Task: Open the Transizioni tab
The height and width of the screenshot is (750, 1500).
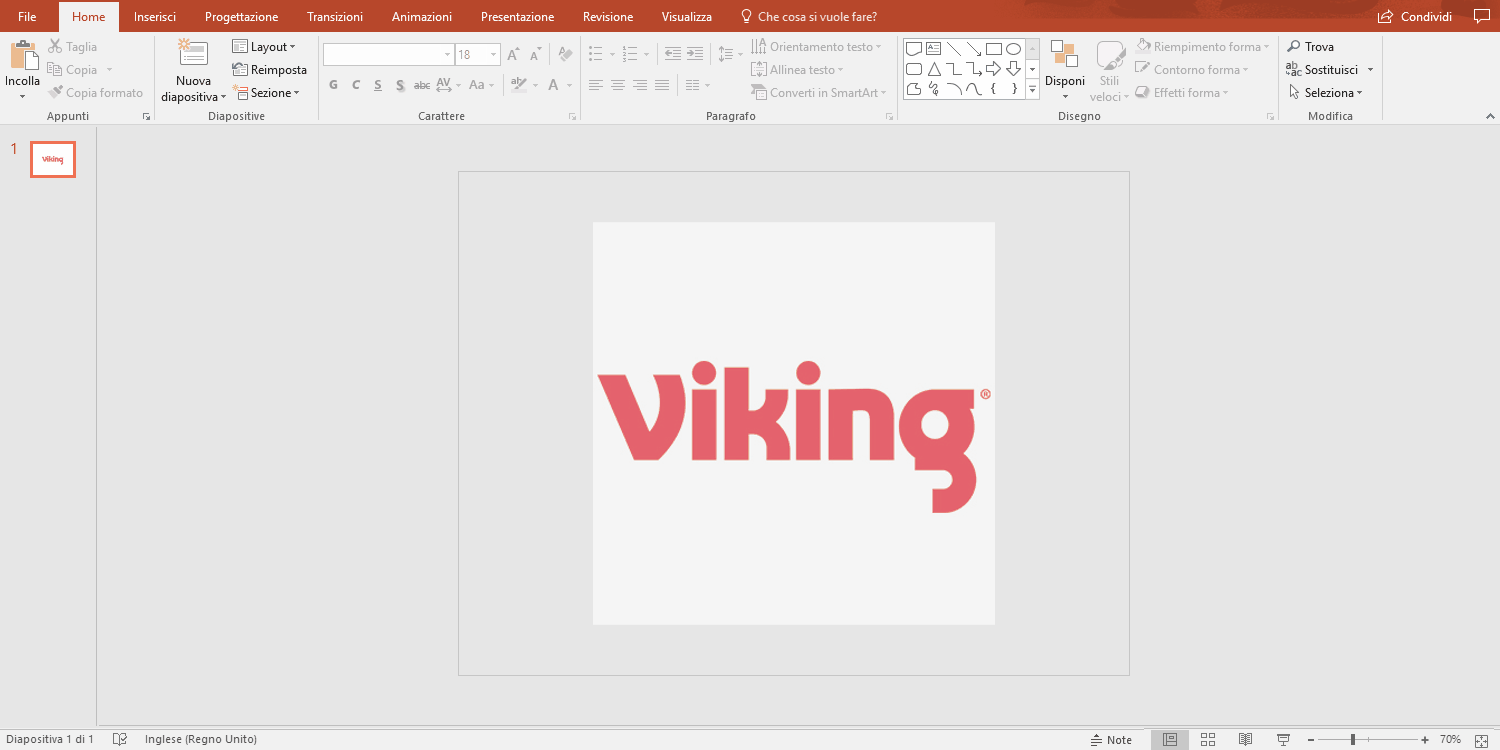Action: coord(335,16)
